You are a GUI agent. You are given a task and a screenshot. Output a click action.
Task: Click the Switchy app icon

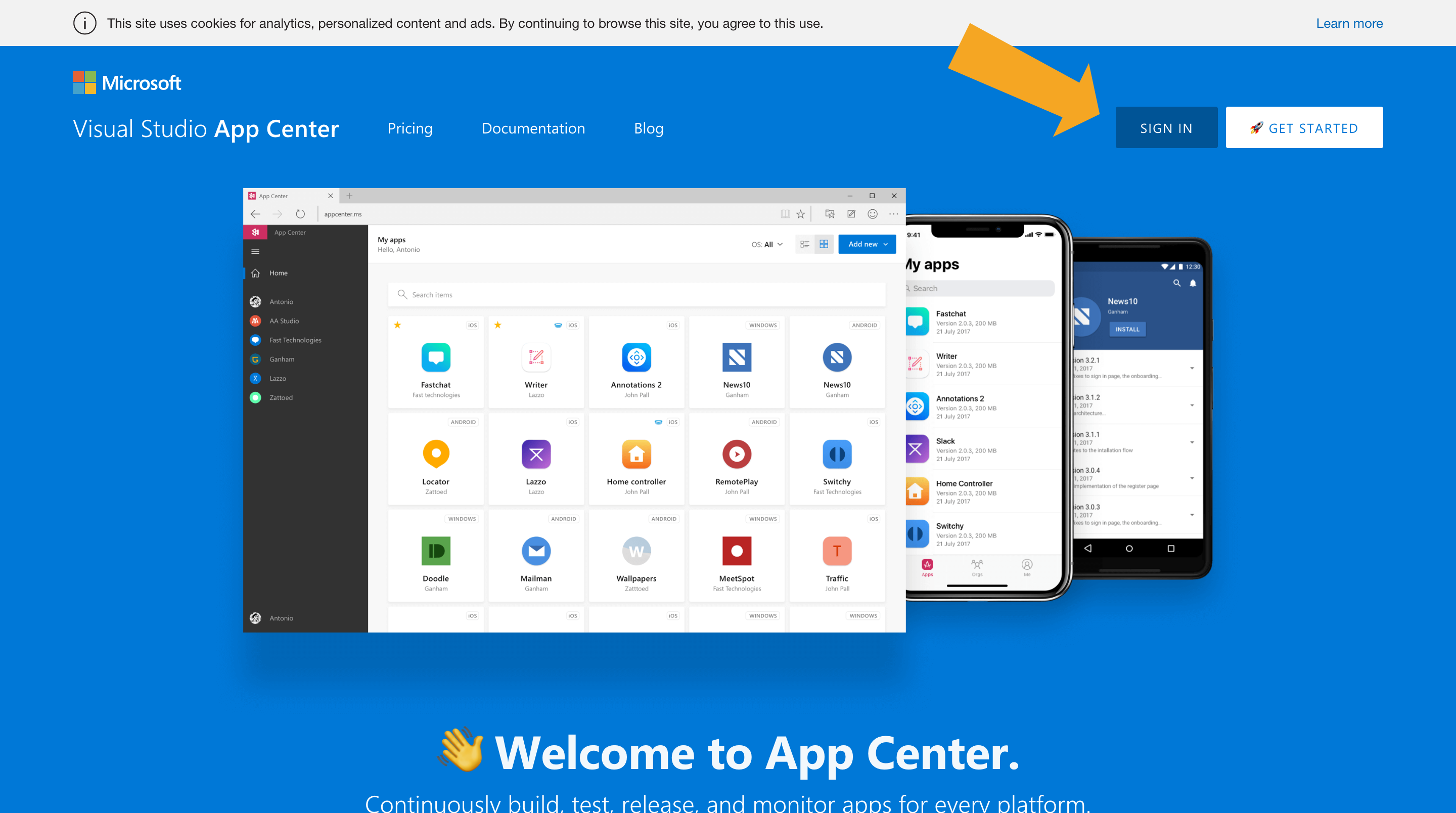(837, 454)
